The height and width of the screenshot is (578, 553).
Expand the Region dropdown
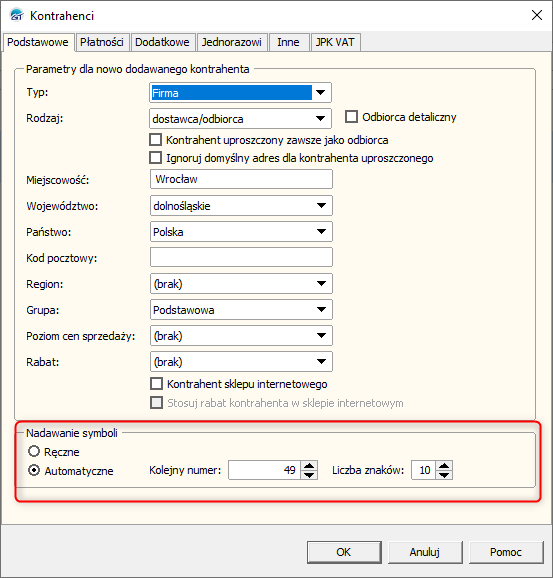[x=241, y=284]
